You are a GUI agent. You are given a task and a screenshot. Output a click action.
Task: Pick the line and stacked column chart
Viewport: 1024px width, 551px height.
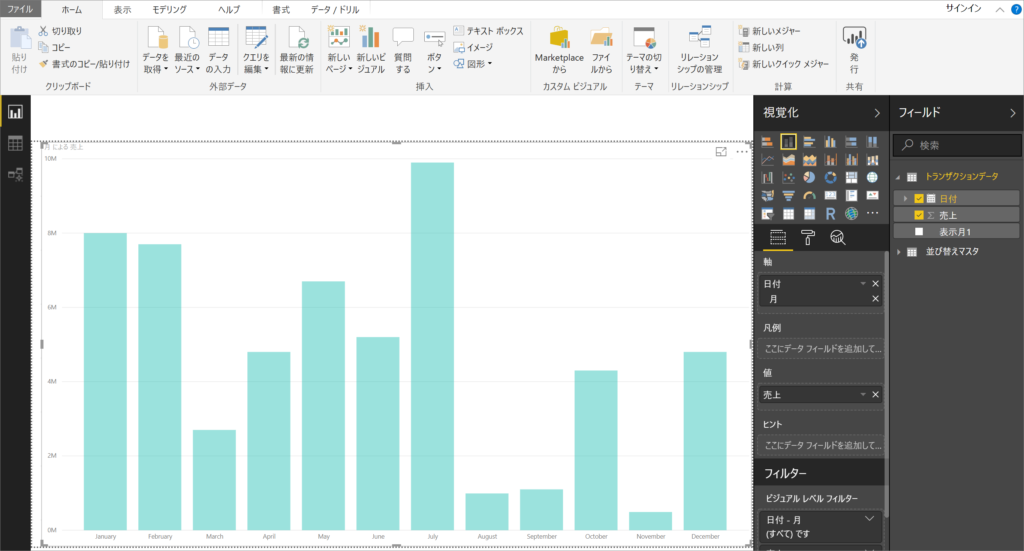830,160
